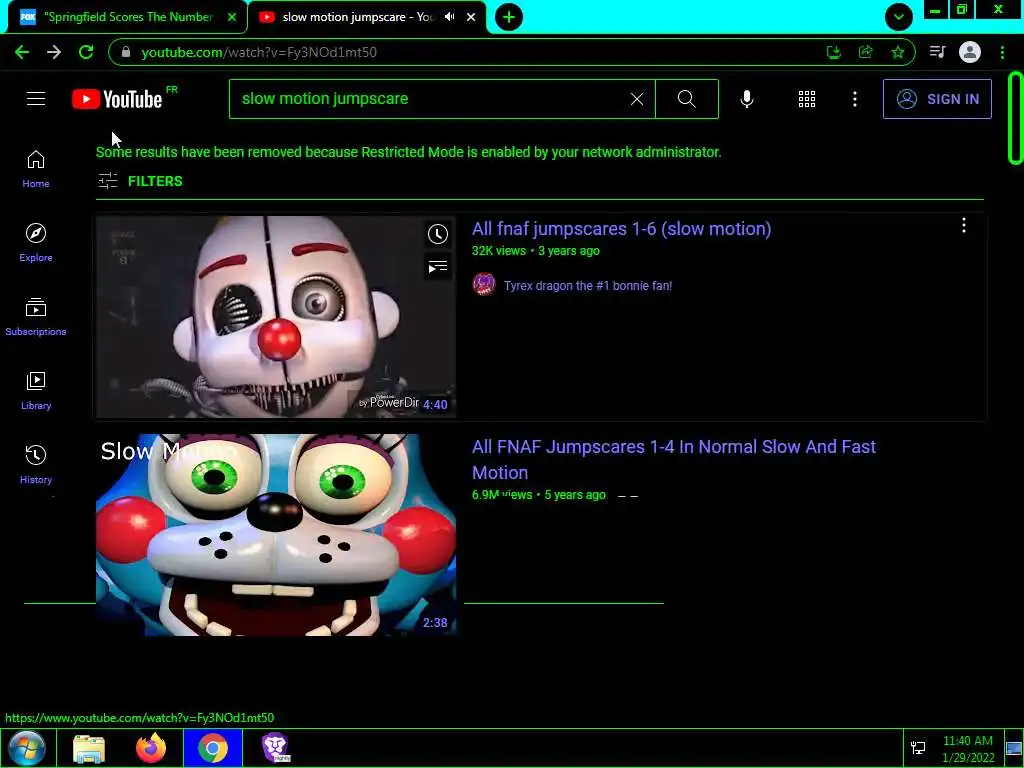Open options for fnaf 1-6 video

pyautogui.click(x=964, y=225)
